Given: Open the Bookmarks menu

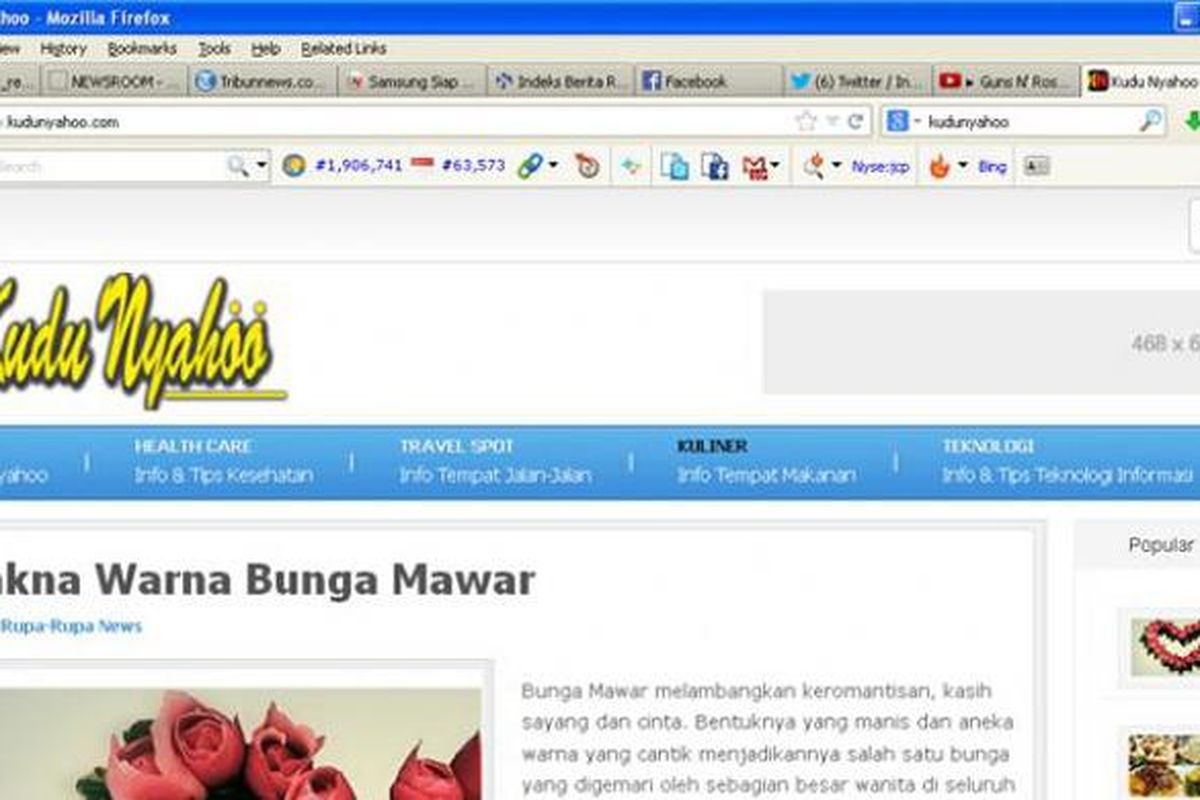Looking at the screenshot, I should pyautogui.click(x=141, y=48).
